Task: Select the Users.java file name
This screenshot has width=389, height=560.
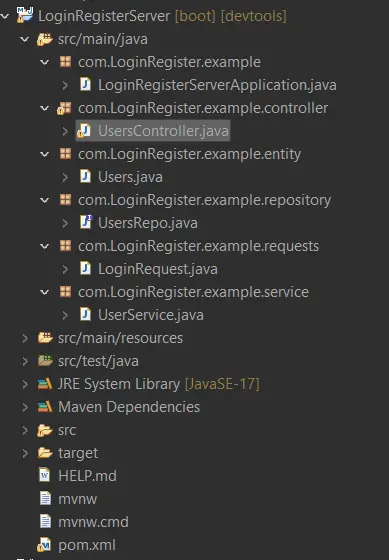Action: [130, 177]
